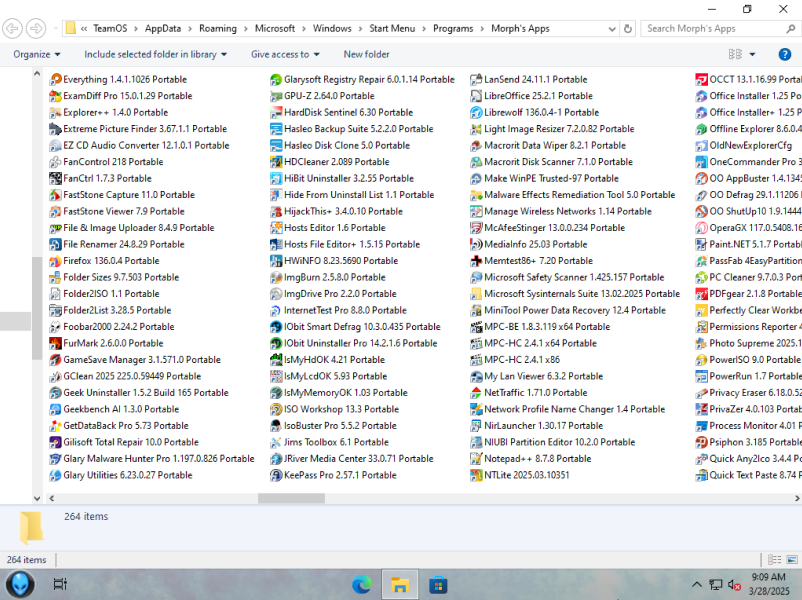Go forward with the forward arrow
This screenshot has height=600, width=802.
tap(36, 28)
